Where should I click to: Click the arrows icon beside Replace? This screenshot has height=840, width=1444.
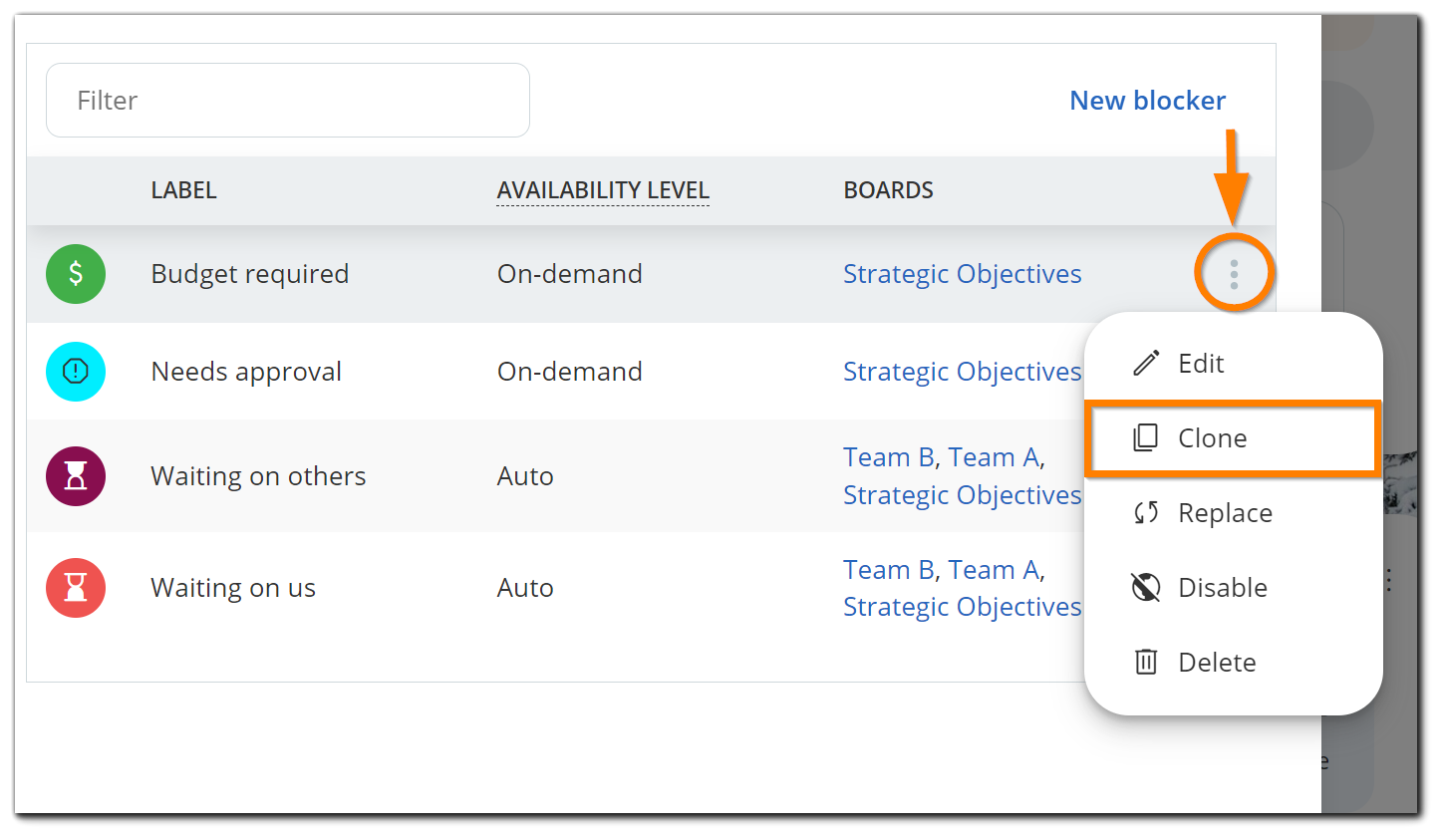click(1146, 512)
